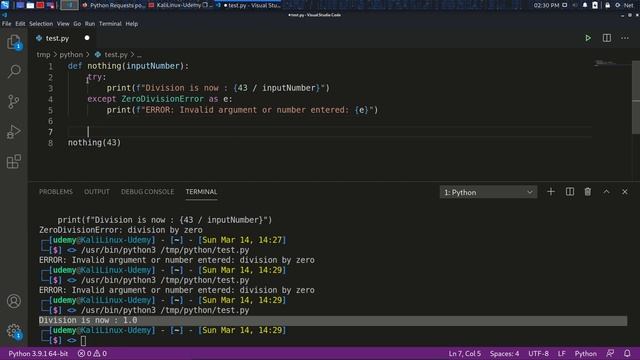Click the test.py breadcrumb item
Screen dimensions: 640x360
[x=111, y=54]
